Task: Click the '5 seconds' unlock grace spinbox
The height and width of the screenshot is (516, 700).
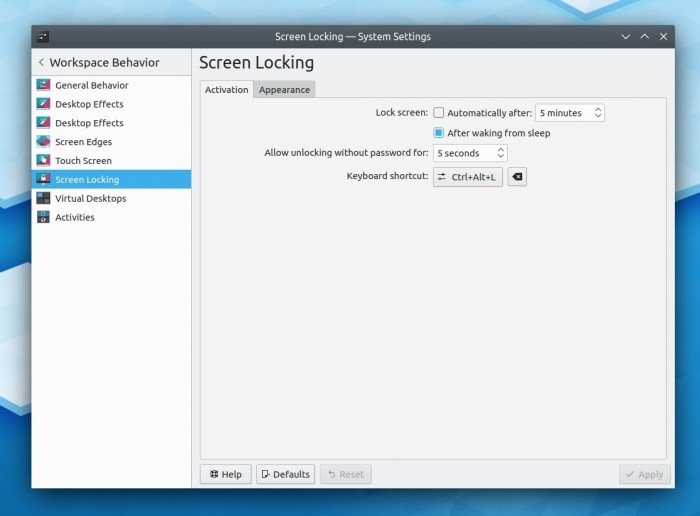Action: coord(470,153)
